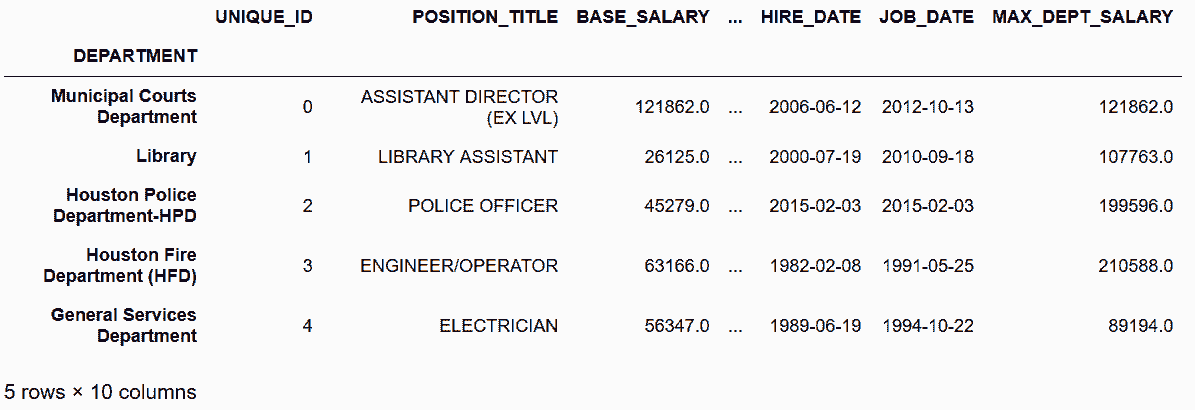Click the ENGINEER/OPERATOR position cell
This screenshot has height=410, width=1195.
460,266
